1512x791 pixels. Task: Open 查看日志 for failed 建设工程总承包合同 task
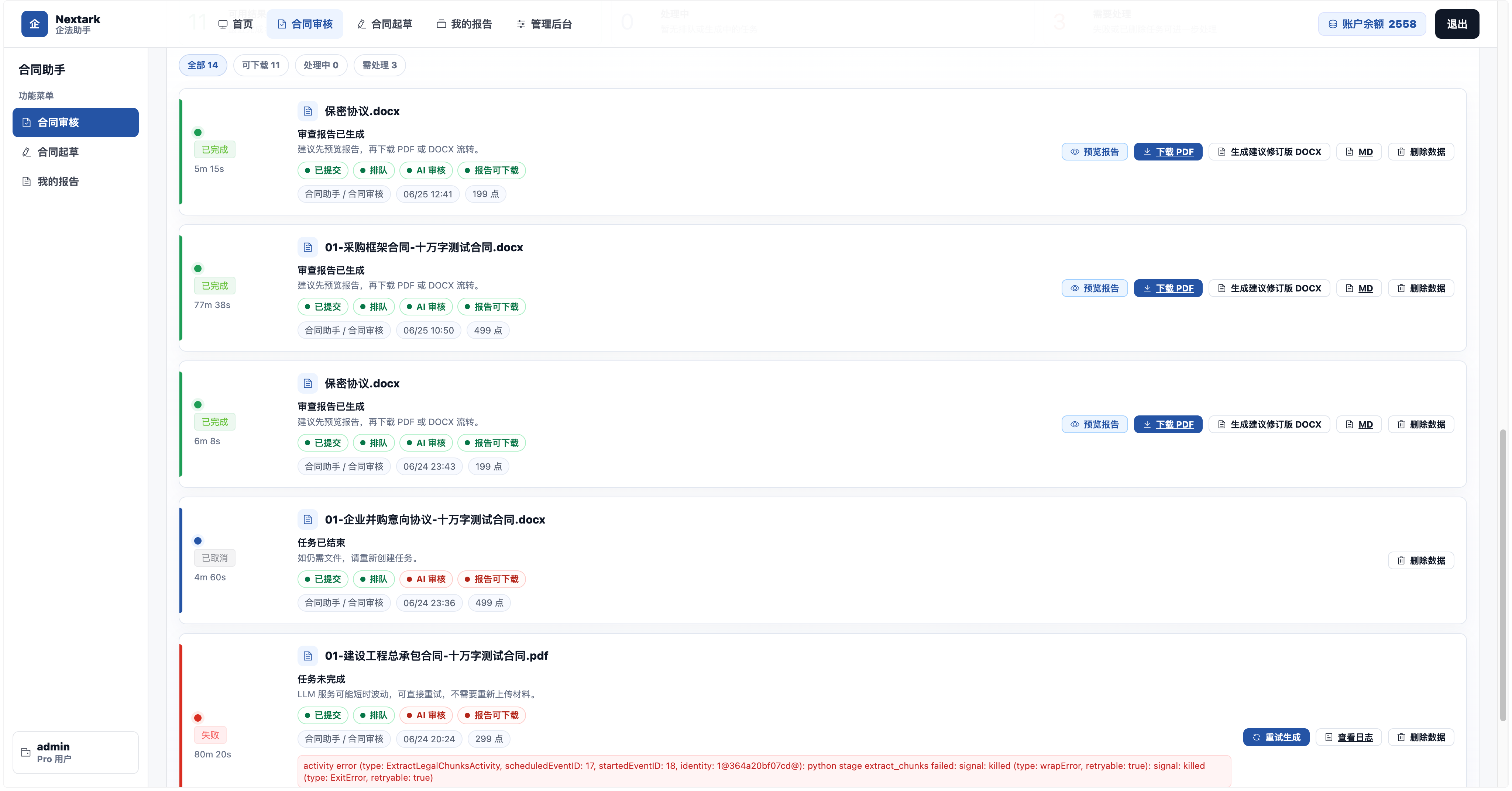(1348, 737)
